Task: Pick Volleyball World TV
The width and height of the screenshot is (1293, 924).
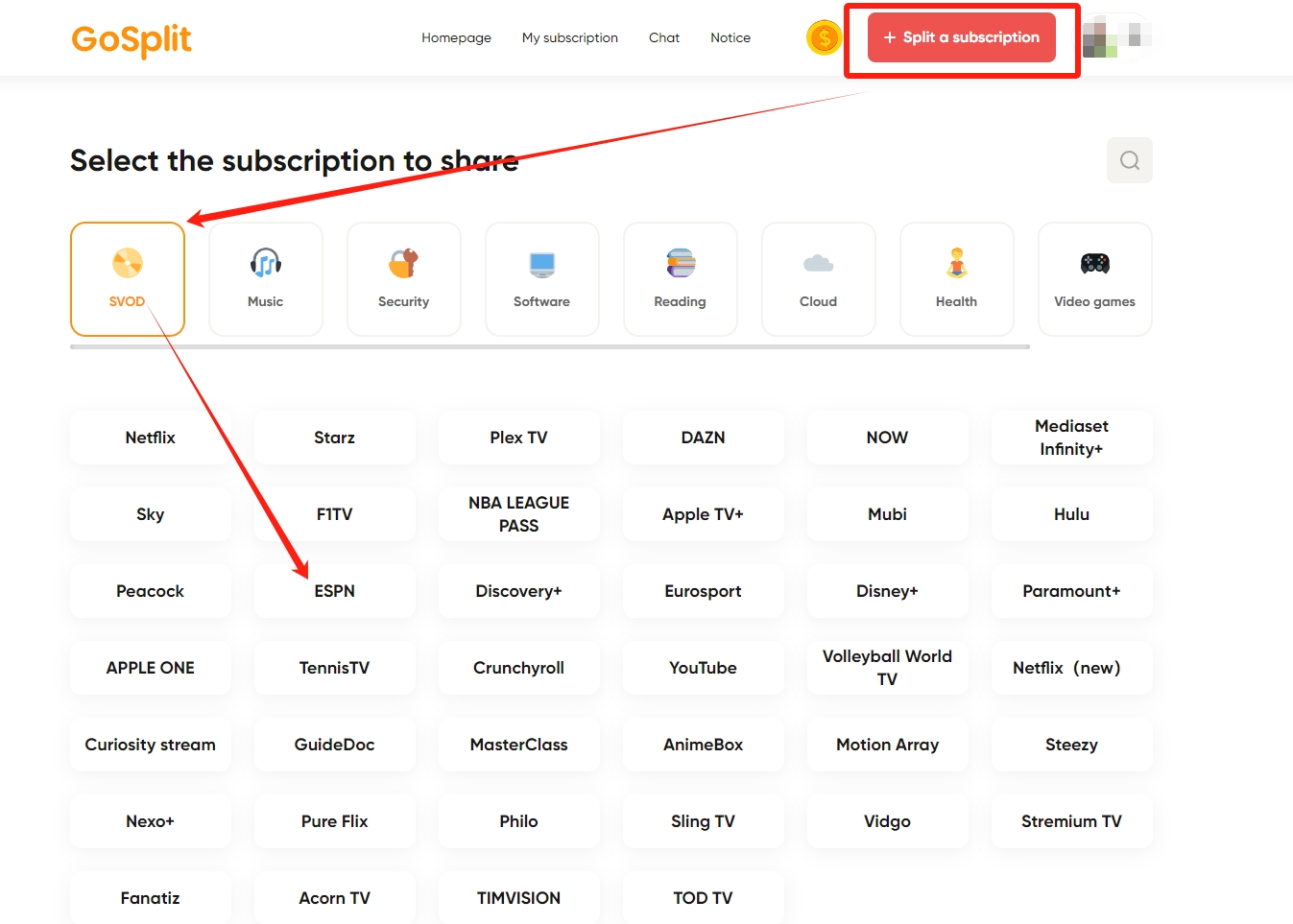Action: 888,668
